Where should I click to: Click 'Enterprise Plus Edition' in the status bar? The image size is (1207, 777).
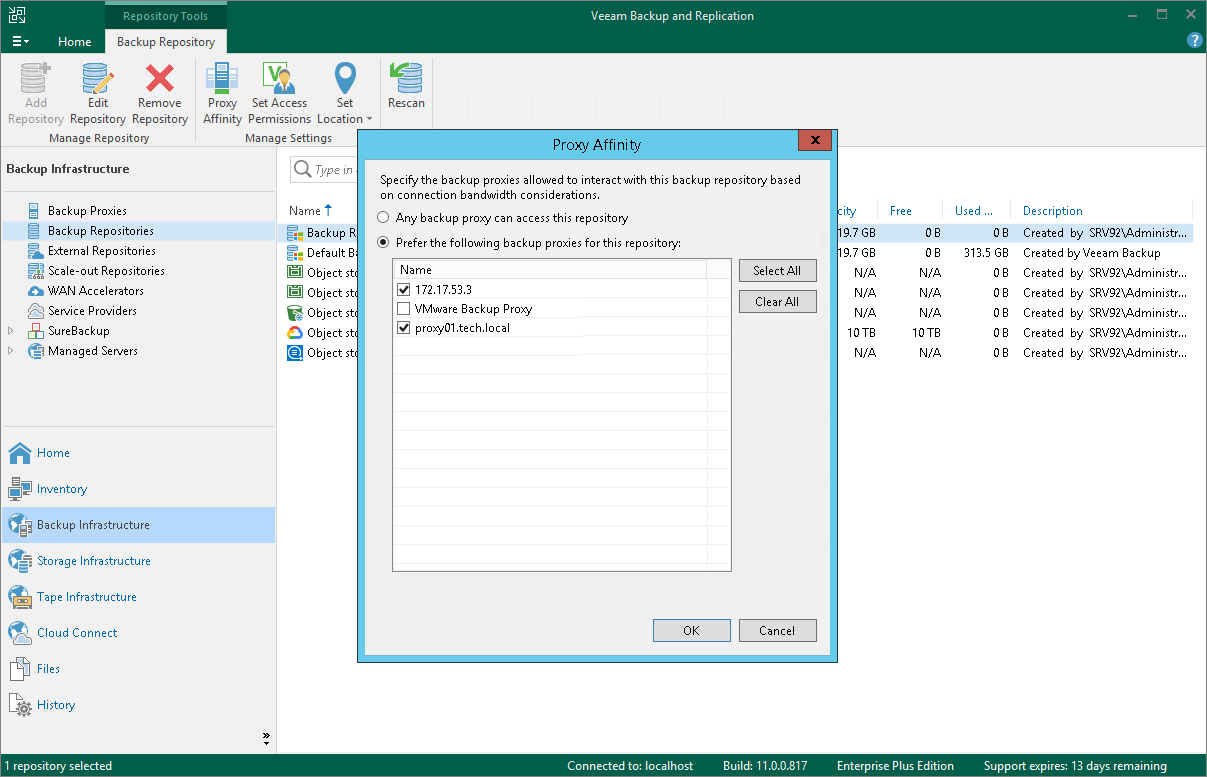click(x=895, y=766)
